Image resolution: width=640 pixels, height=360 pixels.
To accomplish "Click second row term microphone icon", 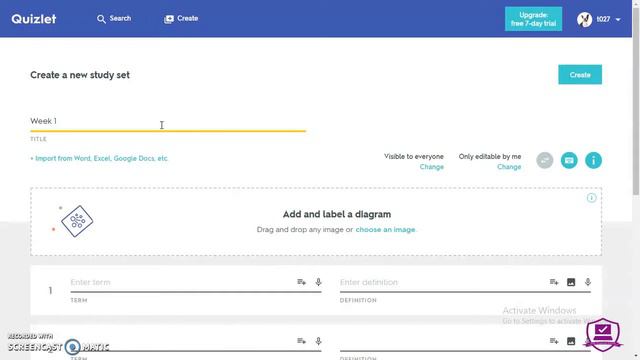I will click(x=318, y=341).
